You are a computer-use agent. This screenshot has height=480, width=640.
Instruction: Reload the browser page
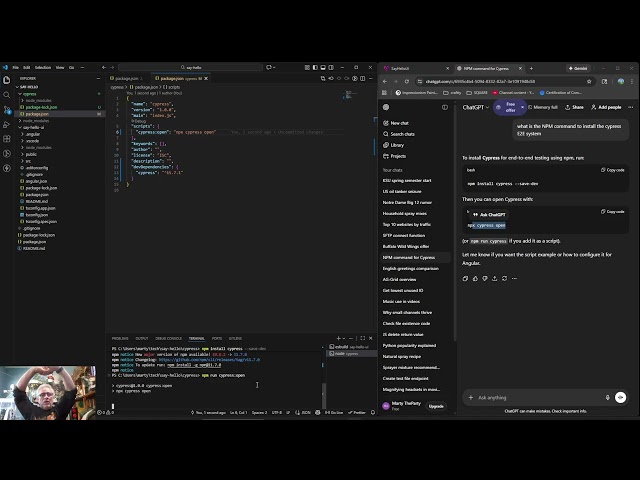coord(407,82)
